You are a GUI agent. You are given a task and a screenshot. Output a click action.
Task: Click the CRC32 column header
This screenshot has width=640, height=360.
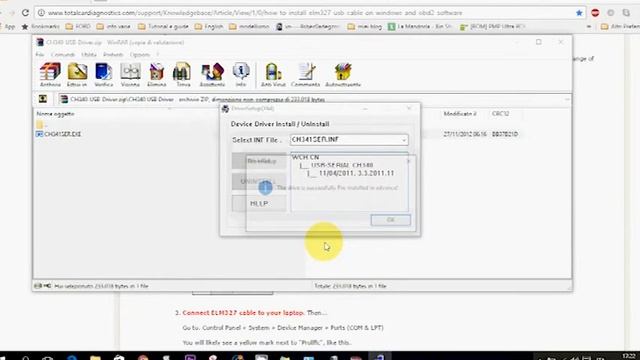click(x=500, y=114)
